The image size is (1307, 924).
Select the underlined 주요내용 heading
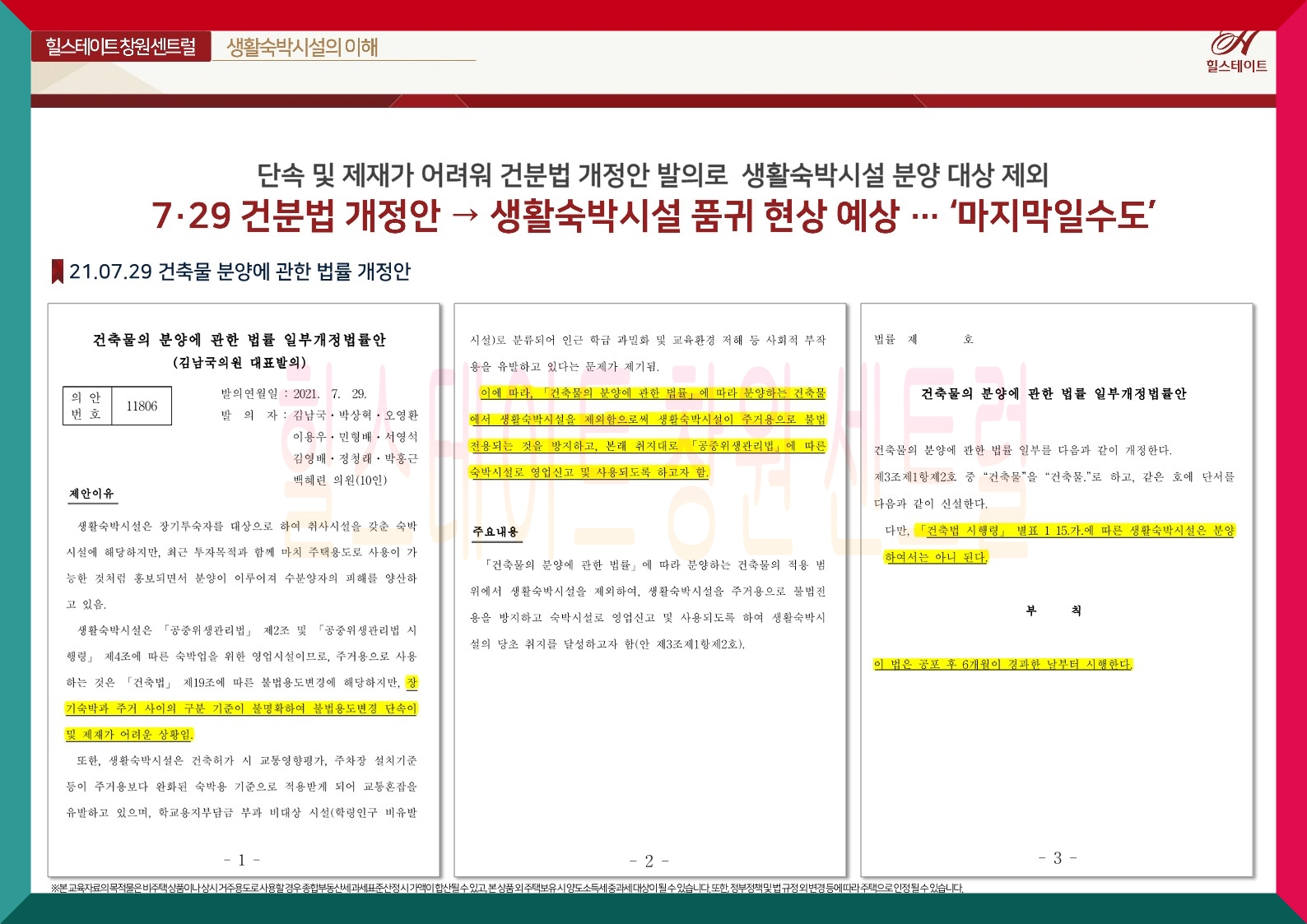[495, 532]
